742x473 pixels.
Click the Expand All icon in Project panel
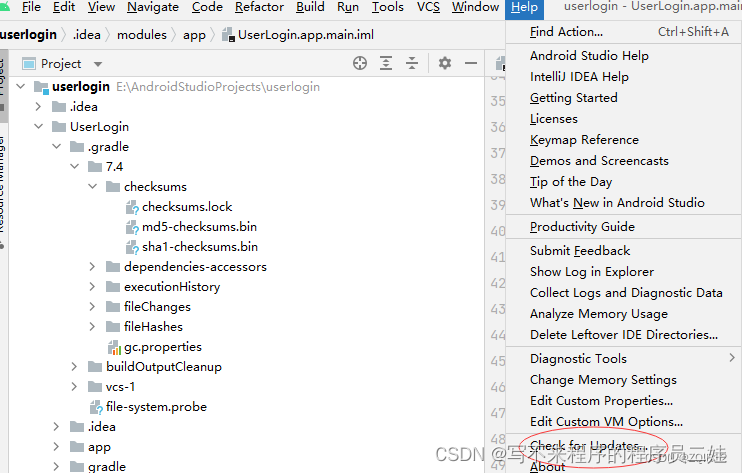point(386,63)
